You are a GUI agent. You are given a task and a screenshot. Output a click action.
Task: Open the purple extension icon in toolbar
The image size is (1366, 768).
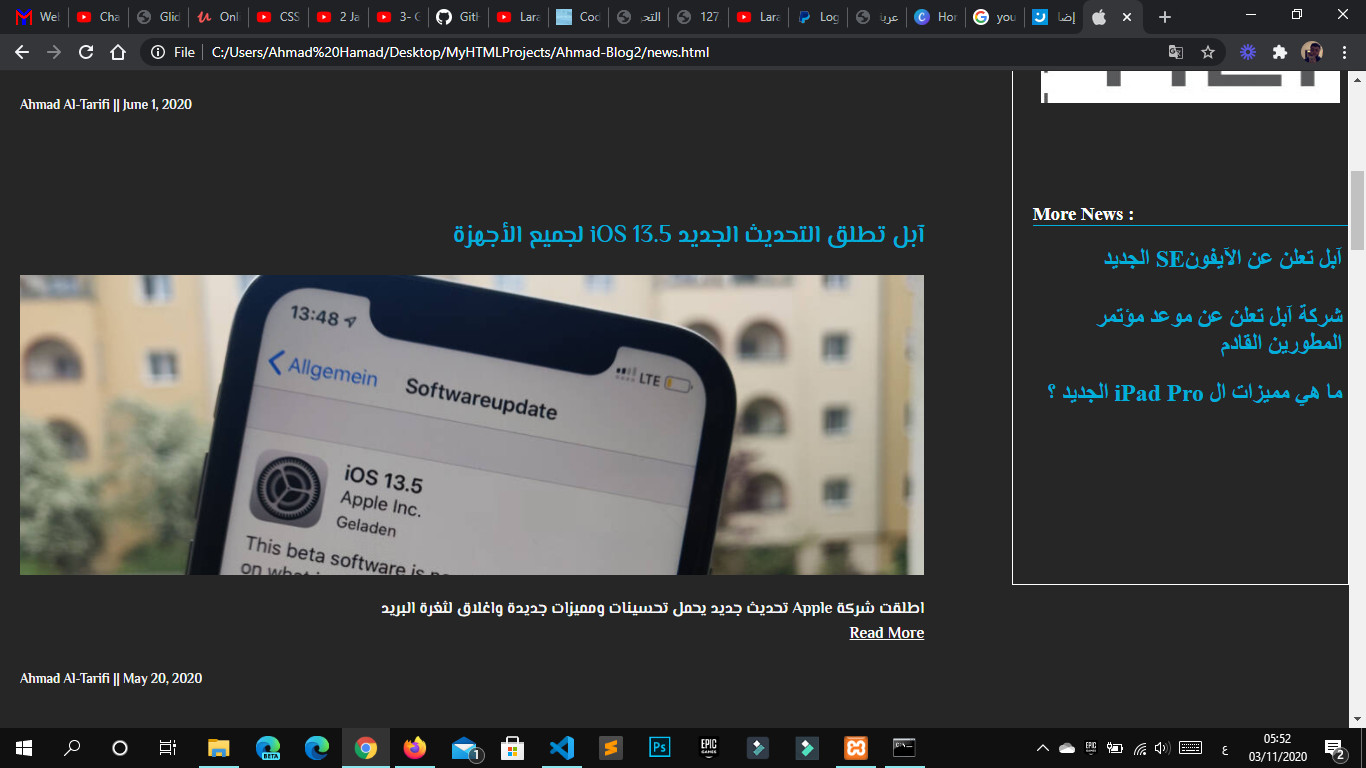coord(1247,52)
